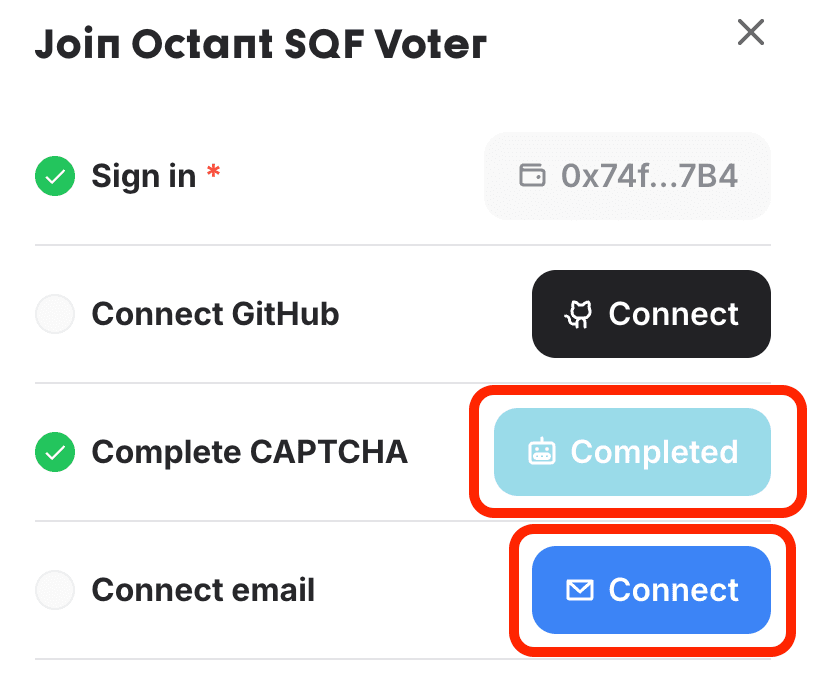The width and height of the screenshot is (824, 686).
Task: Click the Connect email step label
Action: pos(203,590)
